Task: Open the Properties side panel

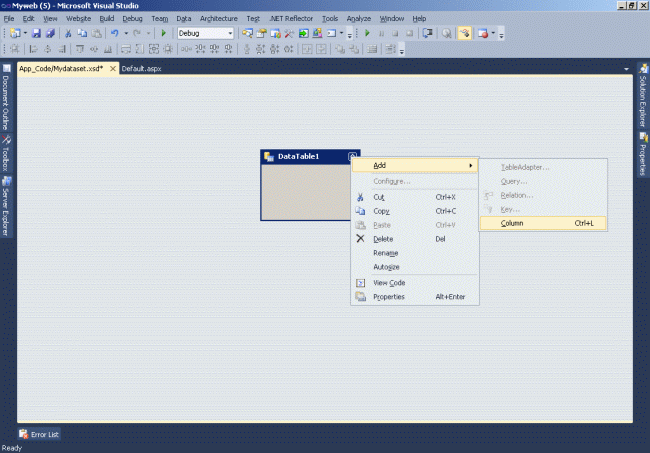Action: 643,153
